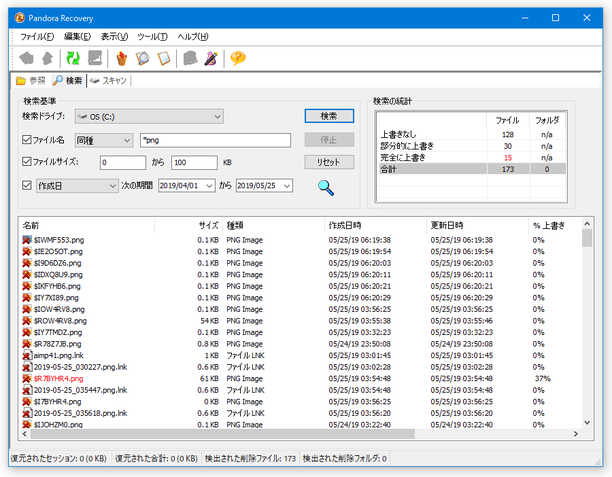The height and width of the screenshot is (477, 612).
Task: Open the 検索ドライブ OS (C:) dropdown
Action: [149, 116]
